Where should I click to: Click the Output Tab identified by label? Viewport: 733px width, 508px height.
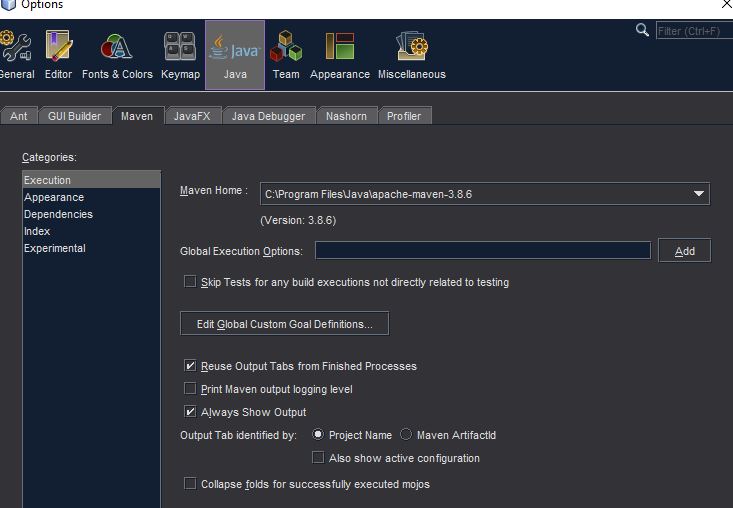pos(238,435)
